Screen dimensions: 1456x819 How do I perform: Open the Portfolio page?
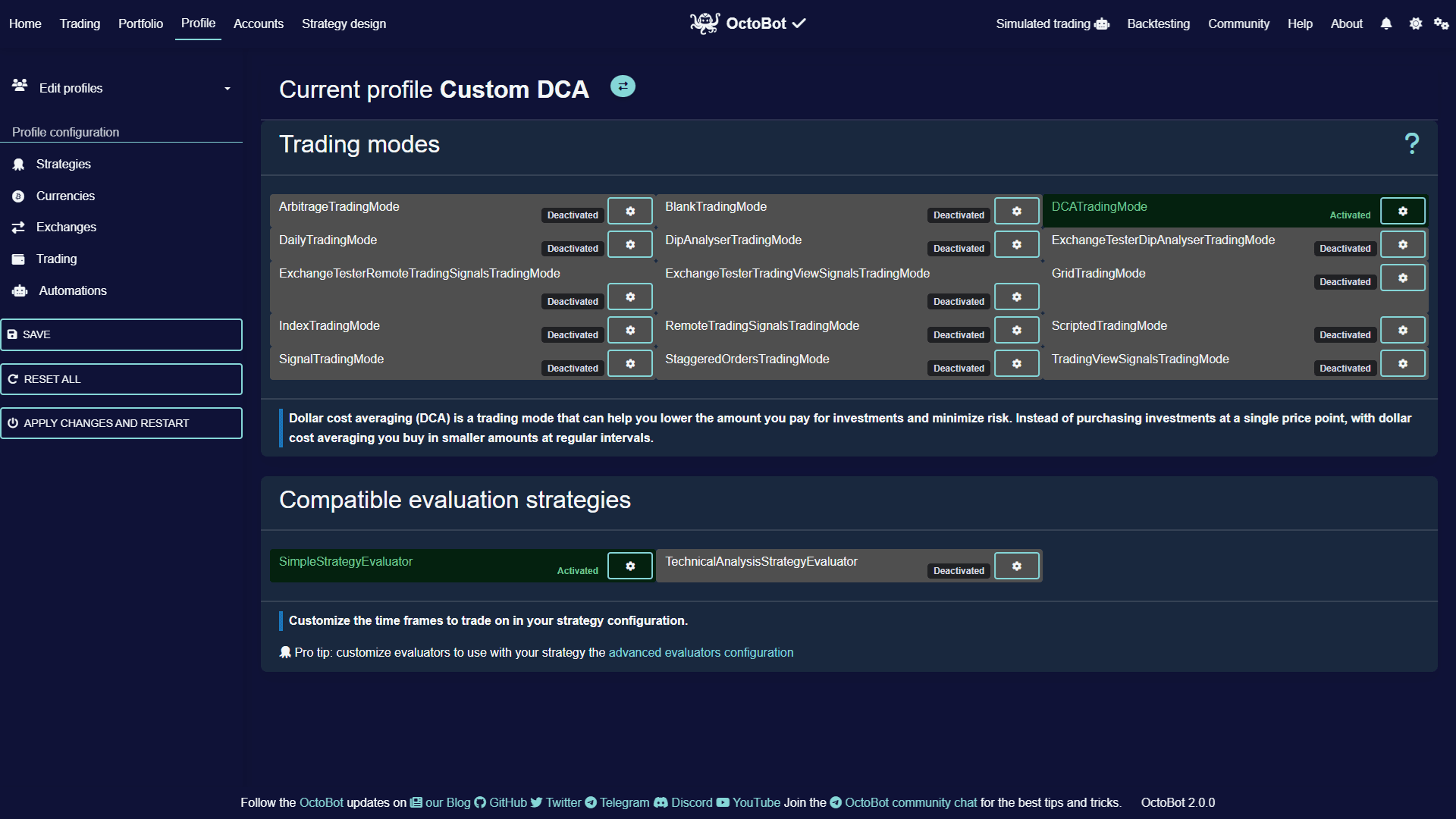(140, 24)
